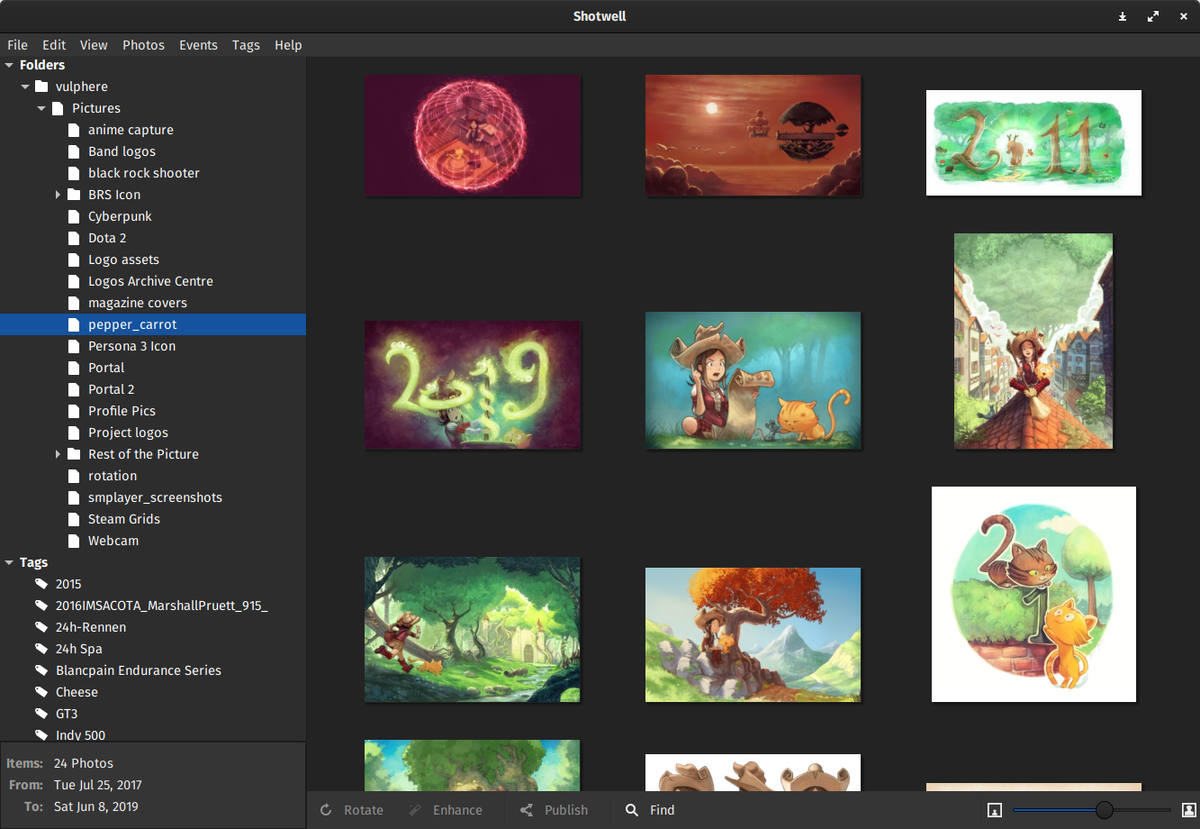Click the Enhance magic wand icon
The image size is (1200, 829).
tap(415, 810)
